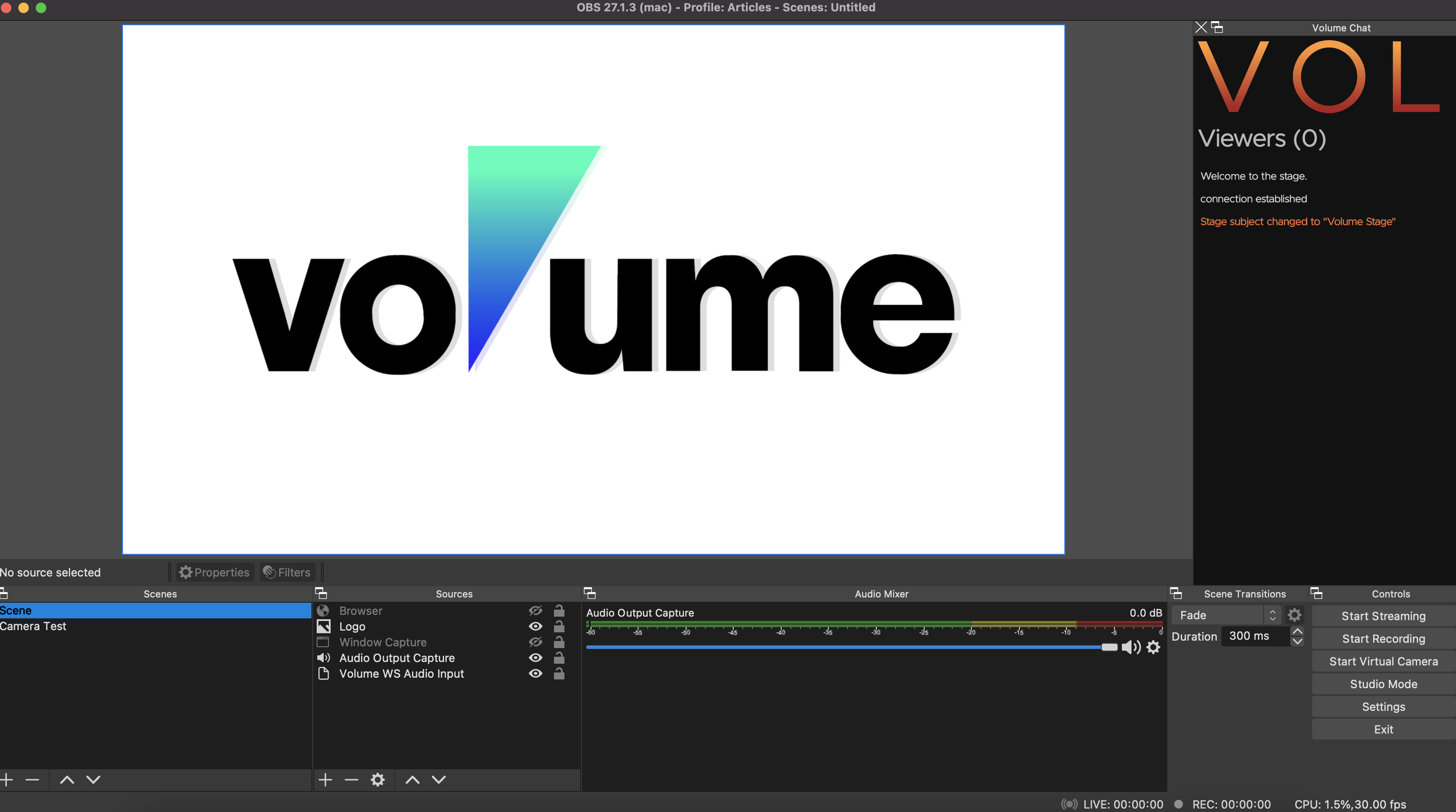Viewport: 1456px width, 812px height.
Task: Pop out the Scene Transitions dock
Action: (x=1176, y=594)
